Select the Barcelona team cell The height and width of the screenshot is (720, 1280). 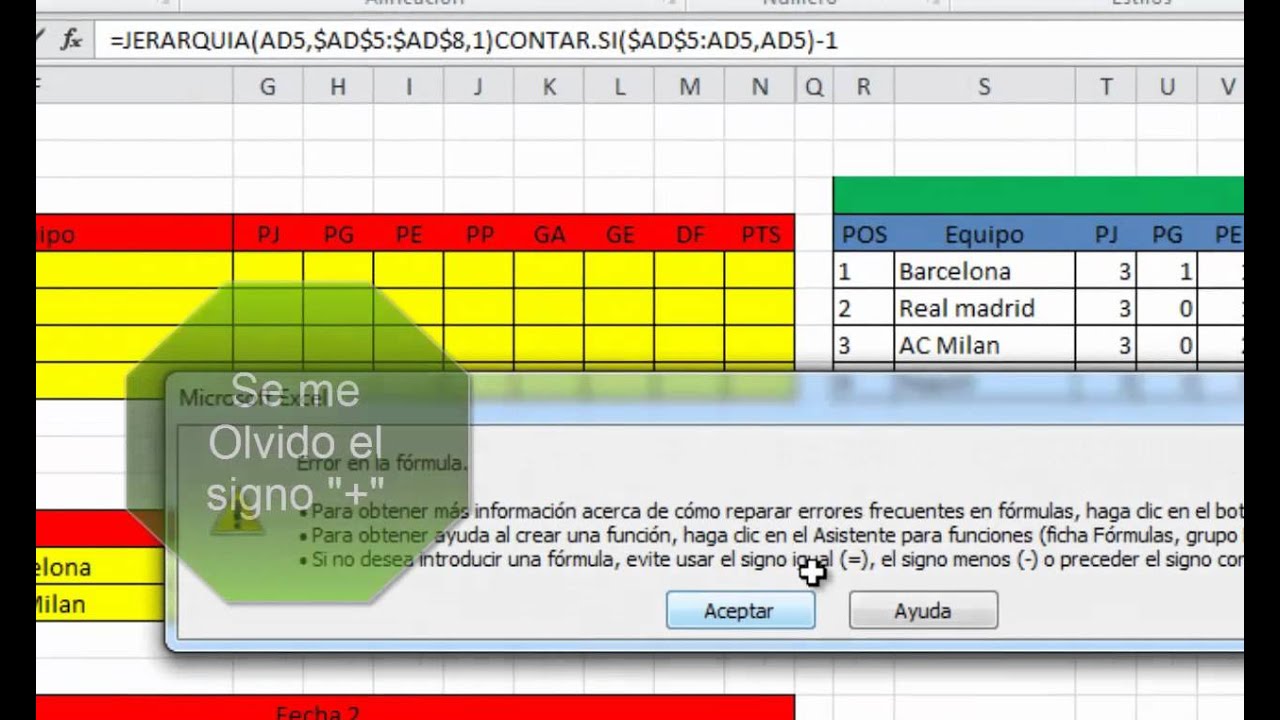point(984,271)
